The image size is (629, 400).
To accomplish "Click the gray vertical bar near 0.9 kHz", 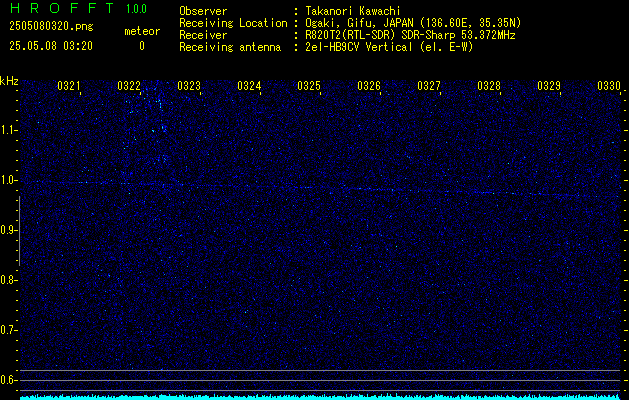I will point(20,231).
